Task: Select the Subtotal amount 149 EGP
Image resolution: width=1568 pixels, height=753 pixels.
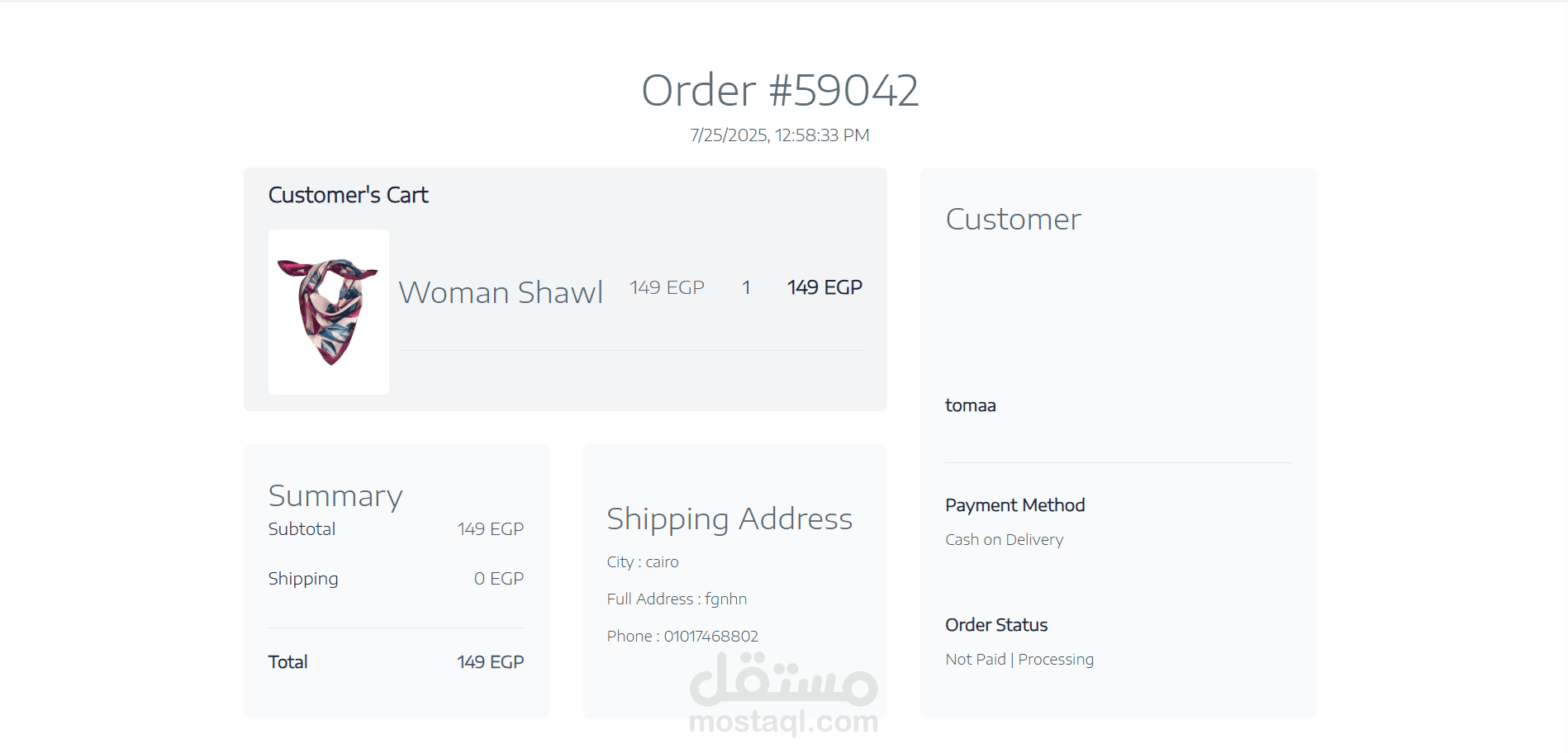Action: pyautogui.click(x=491, y=529)
